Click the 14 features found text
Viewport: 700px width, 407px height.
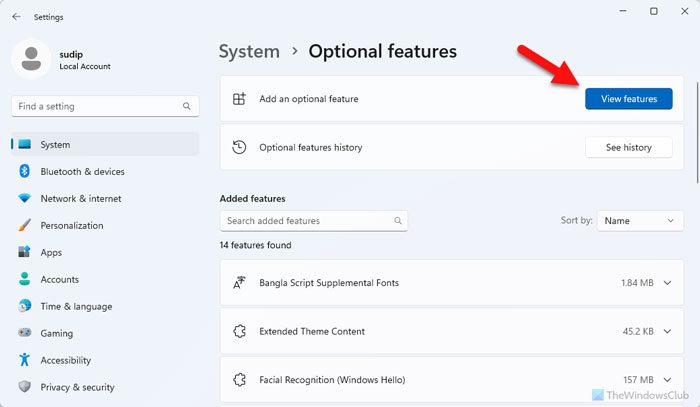tap(255, 245)
